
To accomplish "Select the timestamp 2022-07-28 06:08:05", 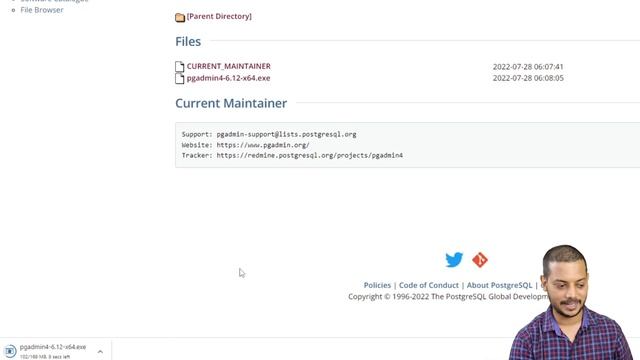I will 528,78.
